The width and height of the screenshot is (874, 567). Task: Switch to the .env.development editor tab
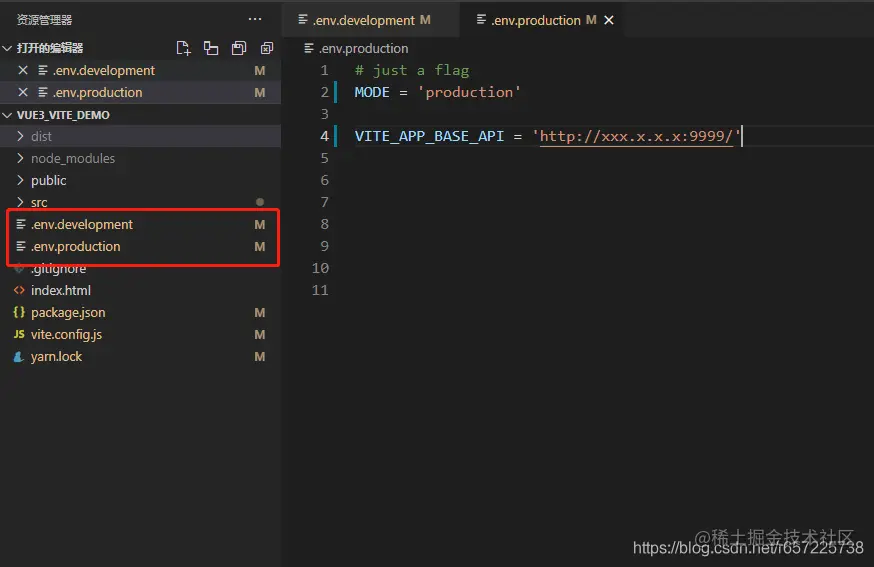[370, 20]
